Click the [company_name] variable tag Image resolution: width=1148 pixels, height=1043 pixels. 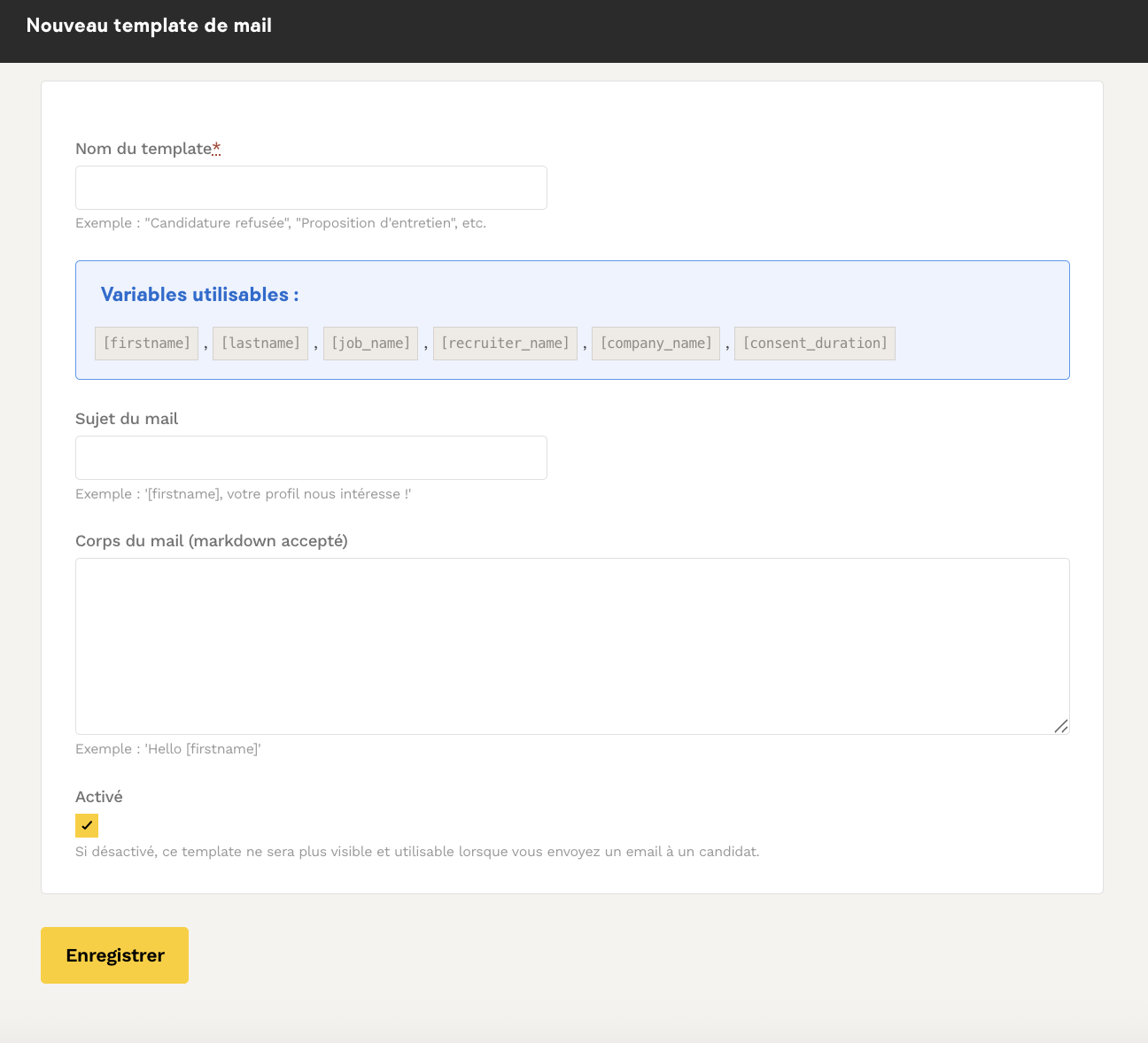pyautogui.click(x=655, y=344)
